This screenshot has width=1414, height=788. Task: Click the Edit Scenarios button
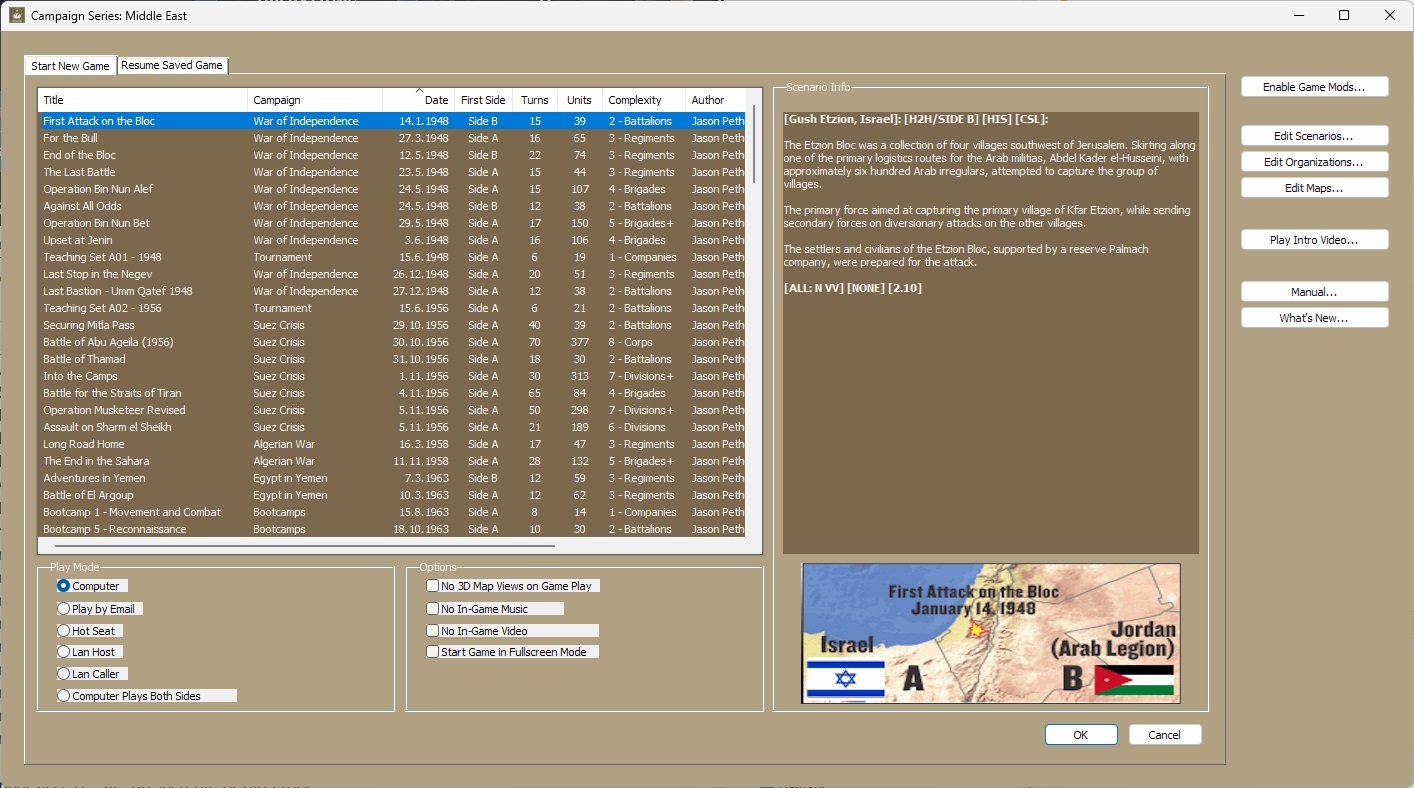[1315, 136]
